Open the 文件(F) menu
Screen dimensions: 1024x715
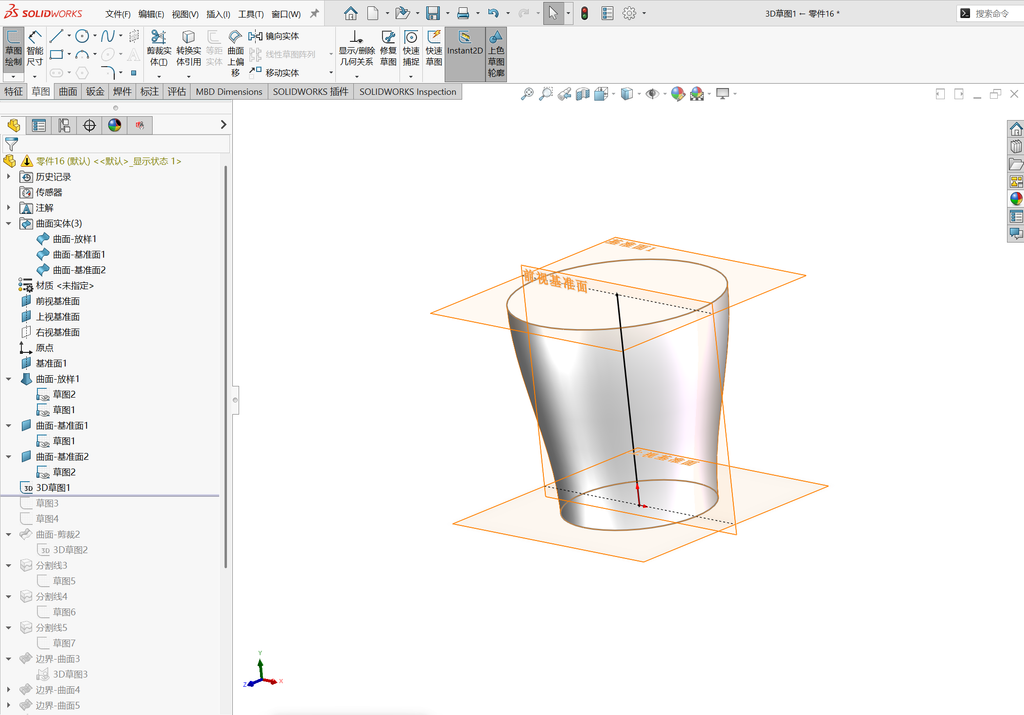tap(118, 14)
